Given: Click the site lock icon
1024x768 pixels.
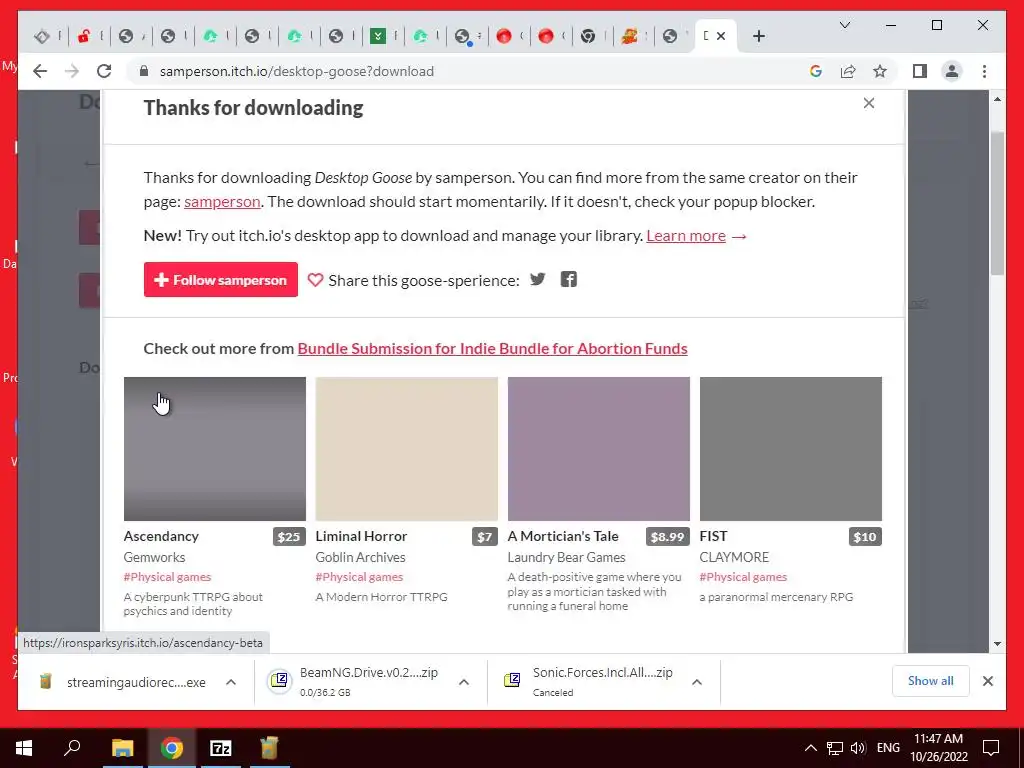Looking at the screenshot, I should coord(144,71).
